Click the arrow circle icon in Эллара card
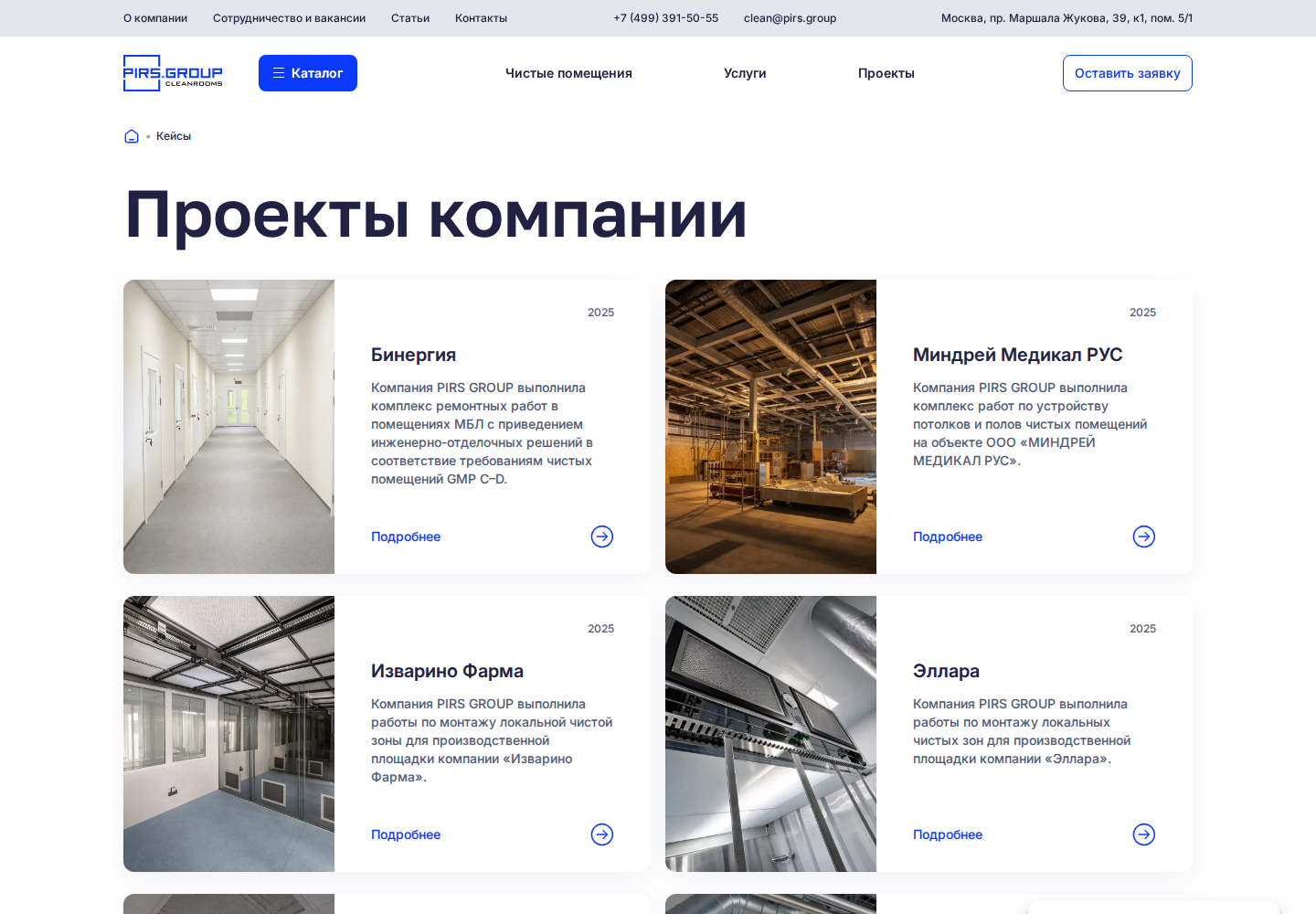 (x=1144, y=834)
